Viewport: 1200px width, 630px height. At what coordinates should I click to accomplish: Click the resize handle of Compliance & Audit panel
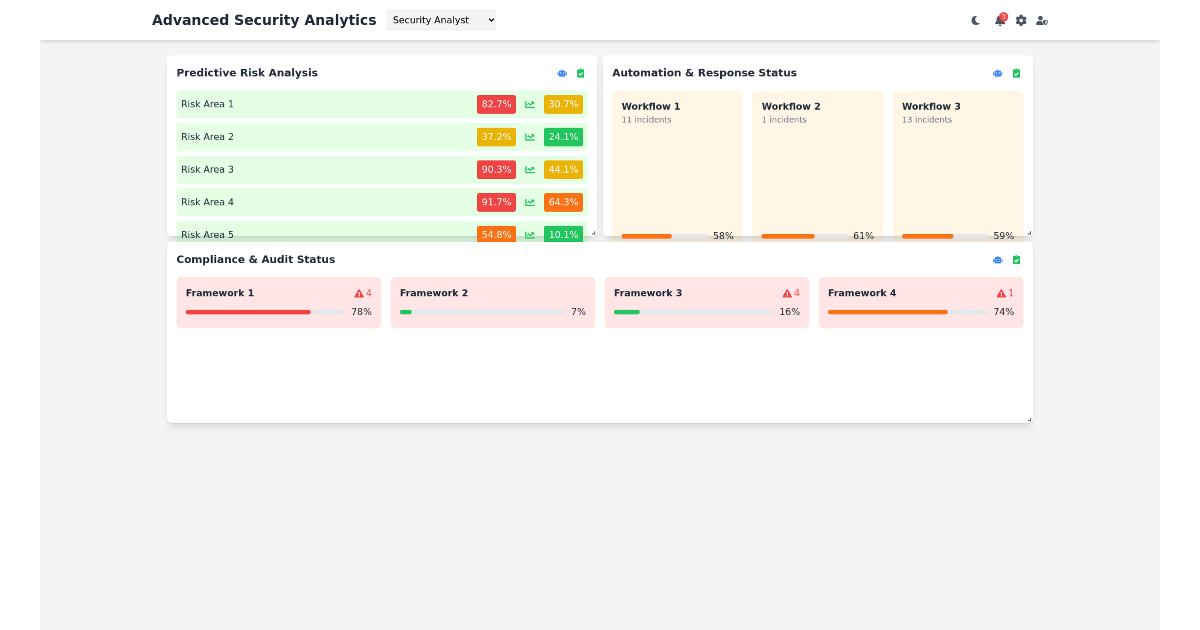click(1028, 418)
